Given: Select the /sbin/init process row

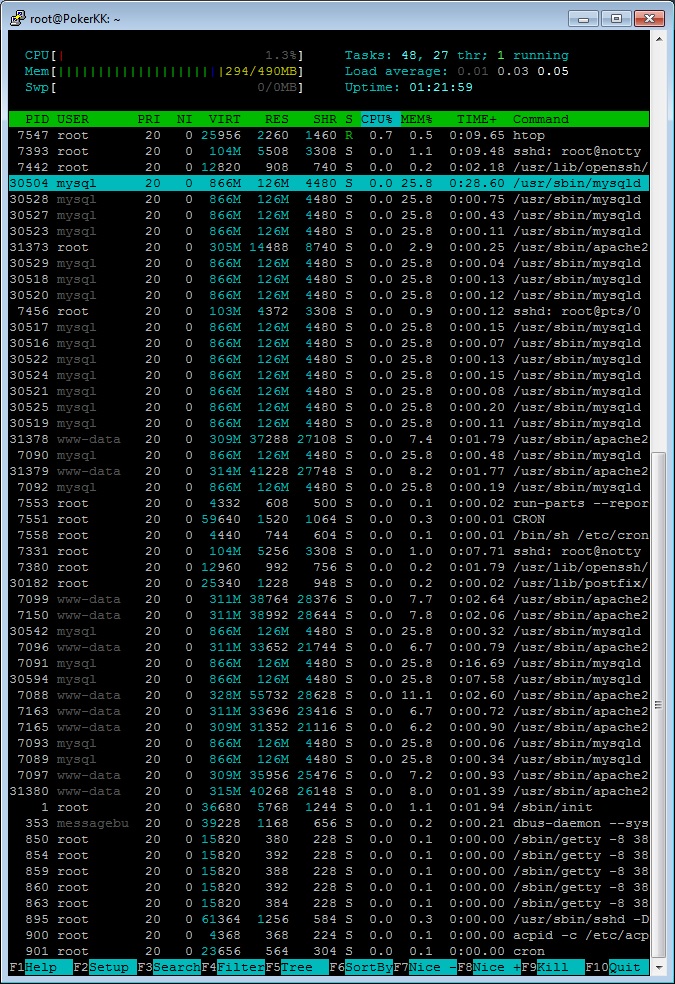Looking at the screenshot, I should (328, 807).
